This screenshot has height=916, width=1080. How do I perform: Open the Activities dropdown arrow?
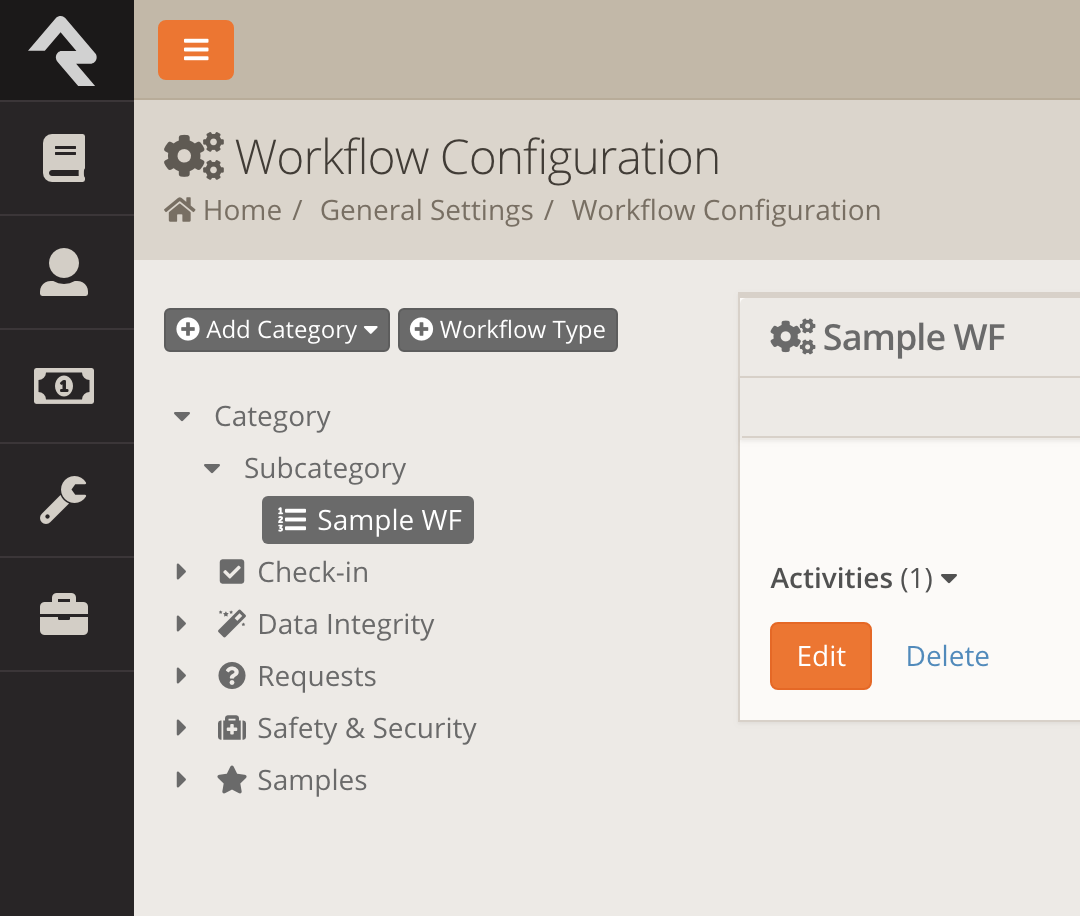(950, 578)
